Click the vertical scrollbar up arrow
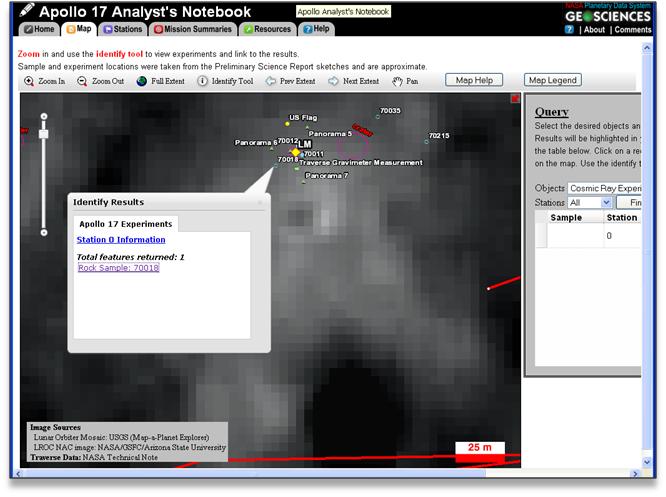 pyautogui.click(x=646, y=48)
